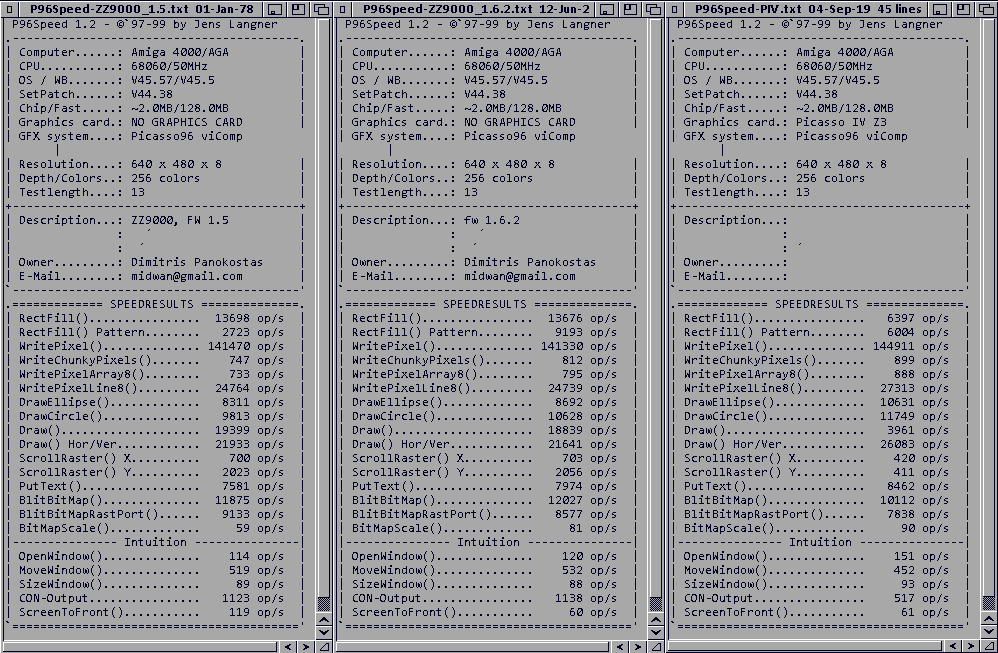Close the P96Speed-ZZ9000_1.5.txt window
998x653 pixels.
pos(9,8)
